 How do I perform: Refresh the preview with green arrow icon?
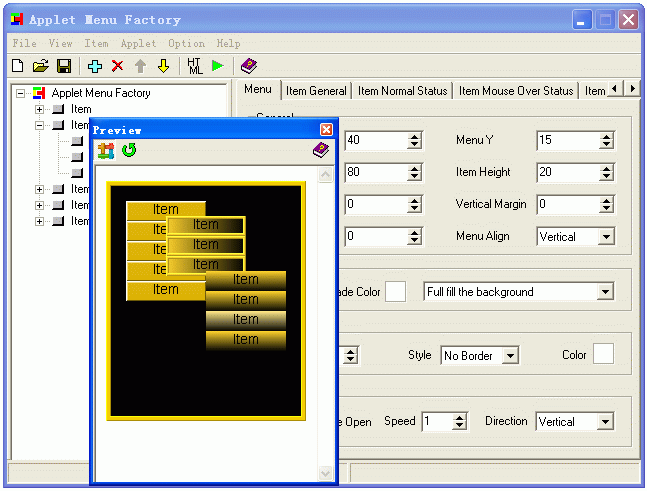[129, 150]
